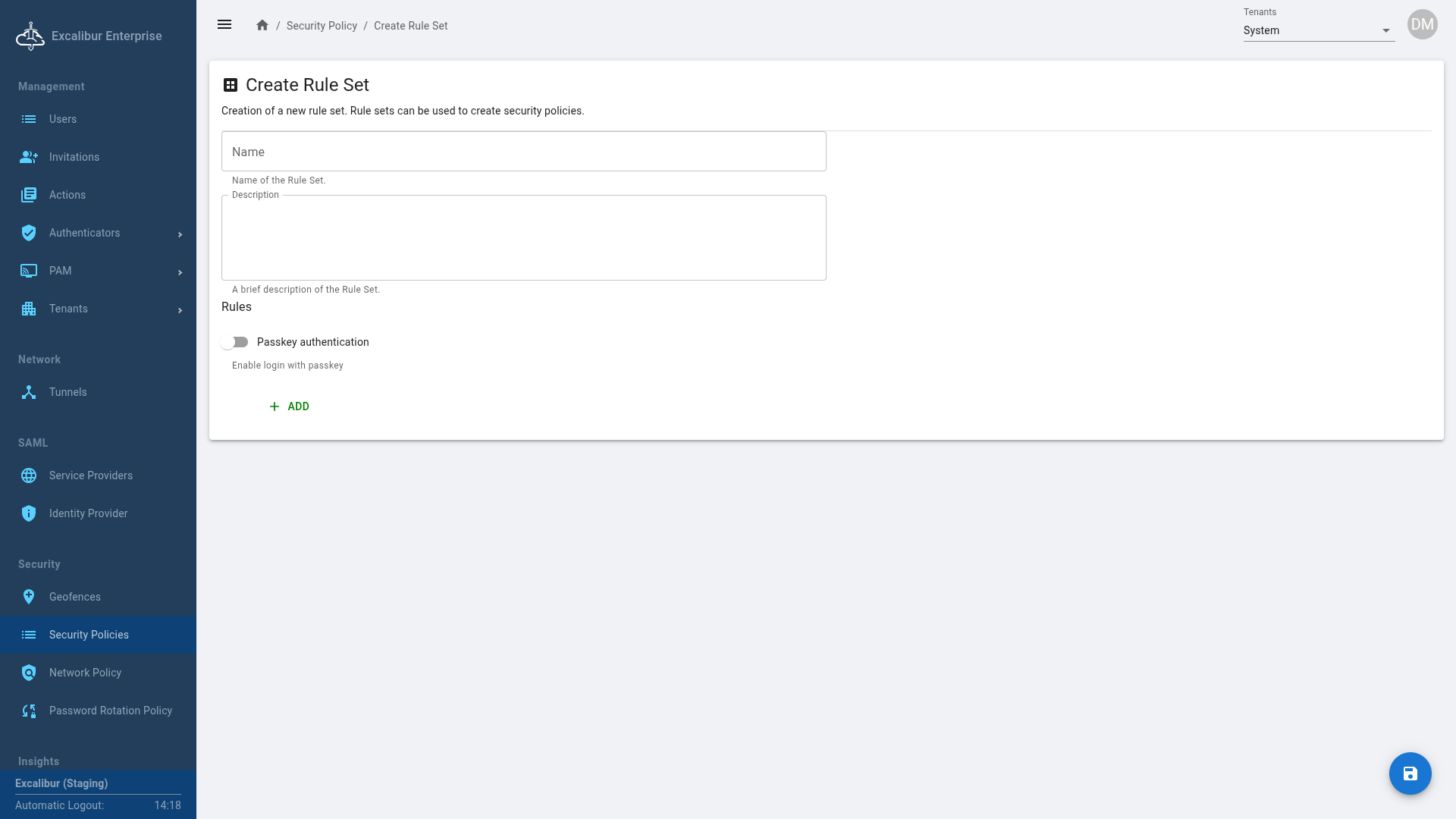Click the floating save icon button
This screenshot has height=819, width=1456.
(x=1410, y=773)
